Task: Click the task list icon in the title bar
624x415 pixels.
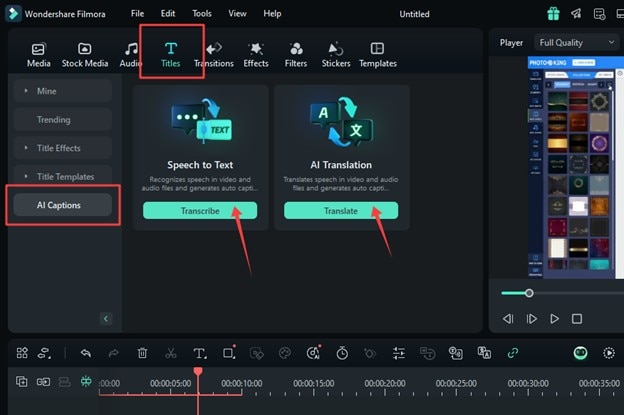Action: 599,14
